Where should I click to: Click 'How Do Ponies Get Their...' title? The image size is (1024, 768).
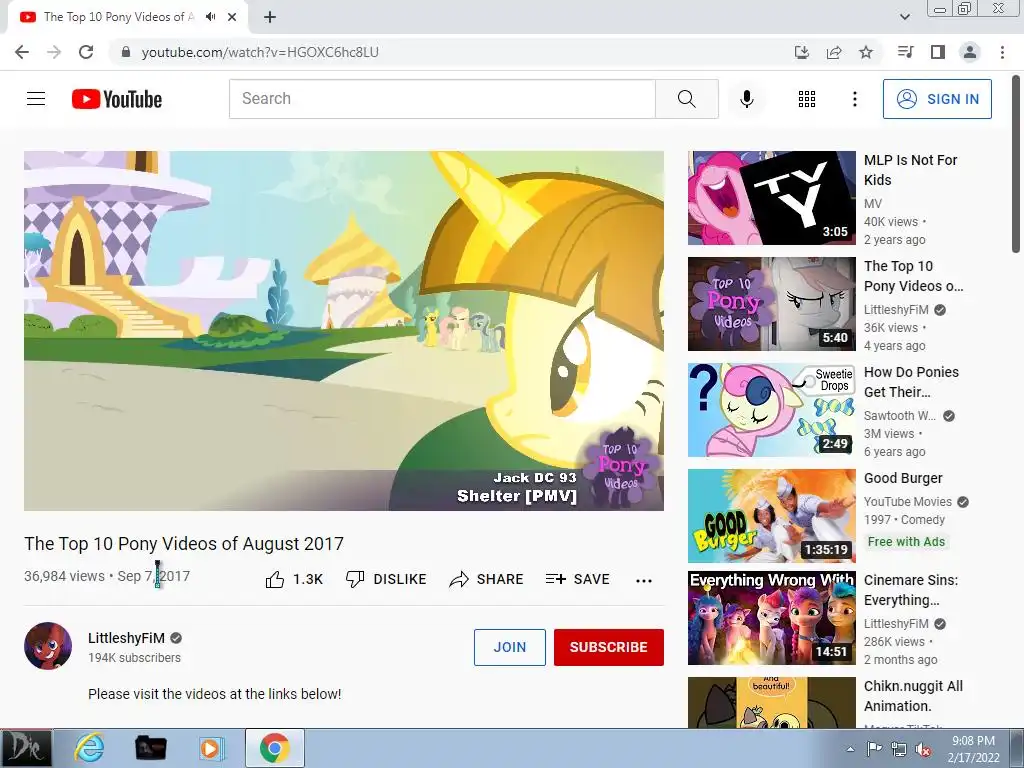pos(911,381)
